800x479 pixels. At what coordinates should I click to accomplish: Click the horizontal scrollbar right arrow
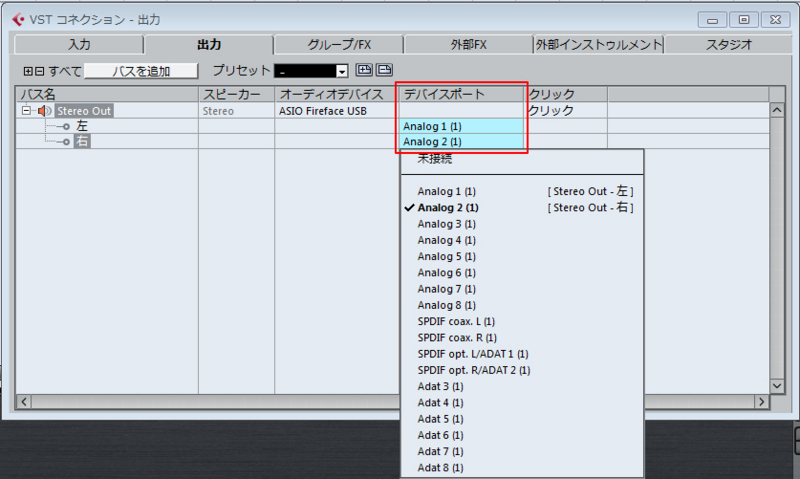click(x=762, y=401)
